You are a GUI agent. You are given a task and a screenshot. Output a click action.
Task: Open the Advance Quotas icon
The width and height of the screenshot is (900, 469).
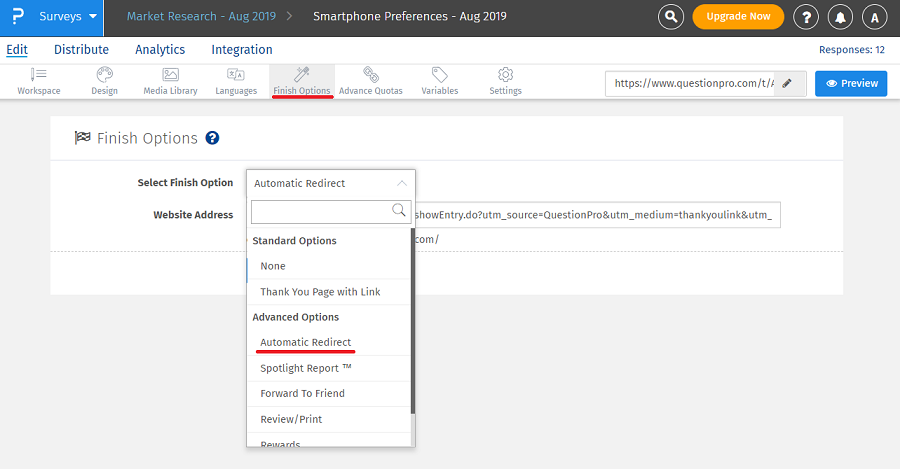coord(370,75)
